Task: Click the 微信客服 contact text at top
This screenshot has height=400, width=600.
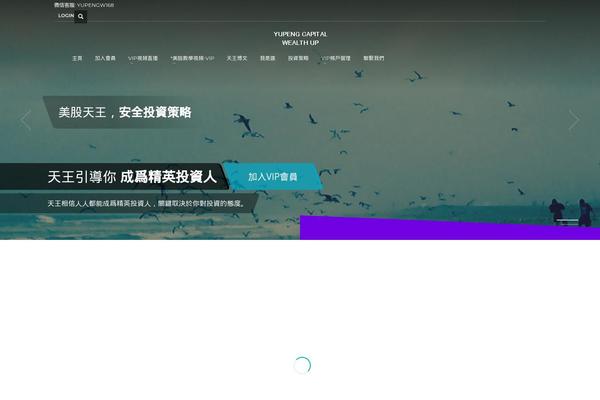Action: 84,5
